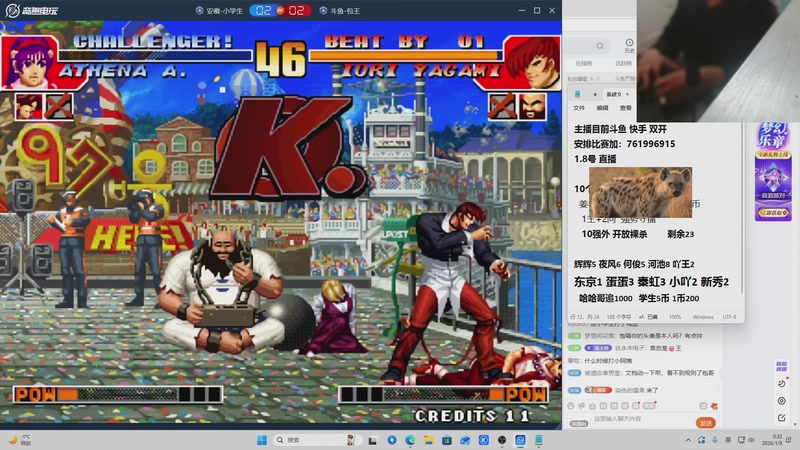Open the 文件 menu in Notepad

pos(579,108)
